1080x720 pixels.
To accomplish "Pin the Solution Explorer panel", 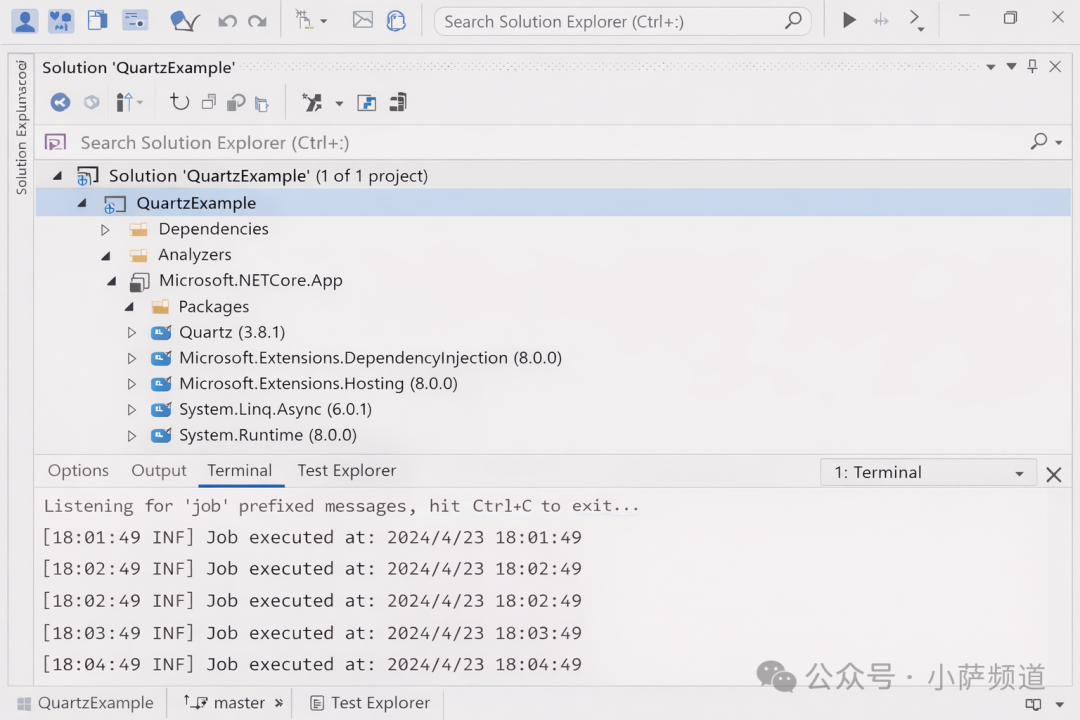I will click(1032, 66).
